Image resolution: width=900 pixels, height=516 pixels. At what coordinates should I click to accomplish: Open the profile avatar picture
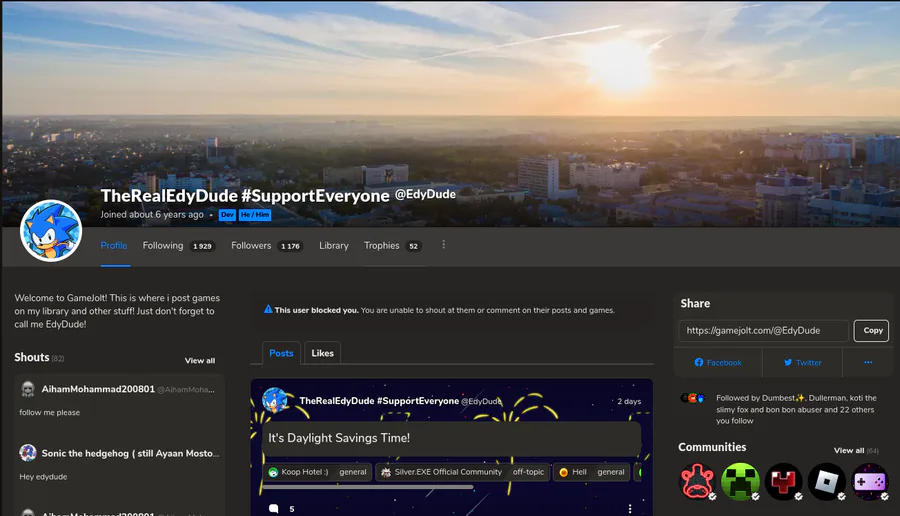pos(51,231)
